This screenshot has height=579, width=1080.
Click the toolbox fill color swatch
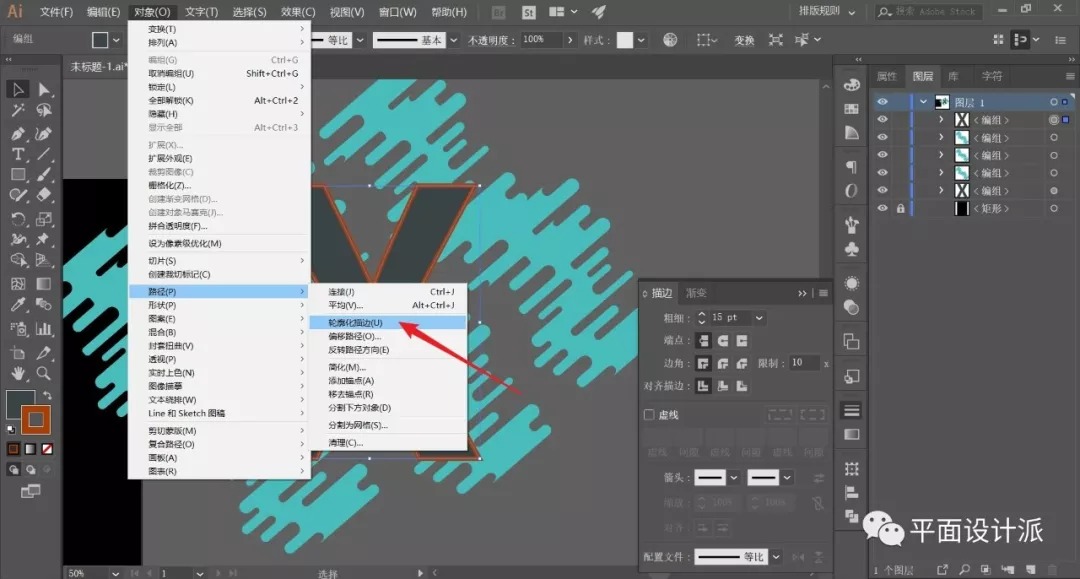click(x=19, y=403)
